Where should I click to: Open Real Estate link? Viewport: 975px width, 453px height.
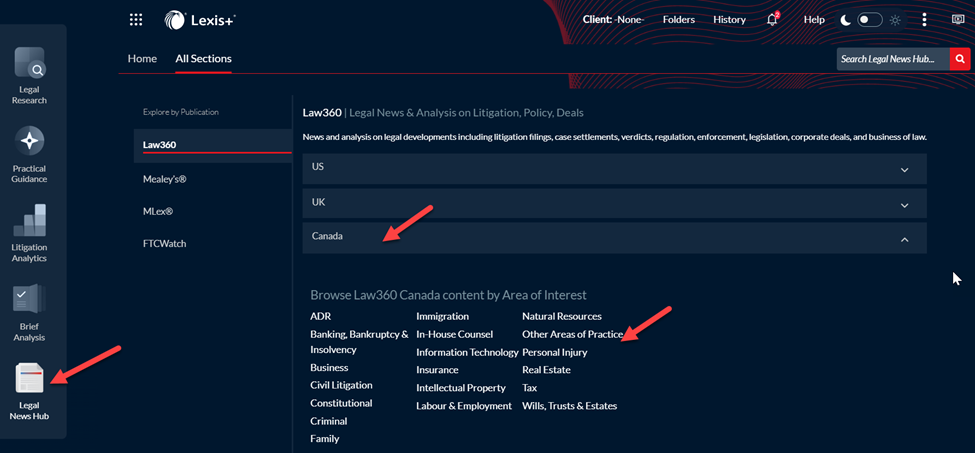coord(547,370)
